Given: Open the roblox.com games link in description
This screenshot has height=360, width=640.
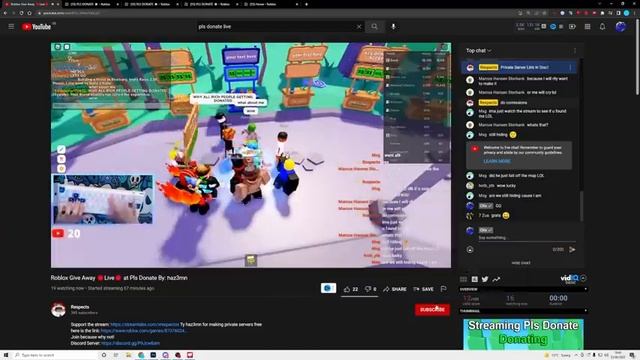Looking at the screenshot, I should [x=143, y=331].
